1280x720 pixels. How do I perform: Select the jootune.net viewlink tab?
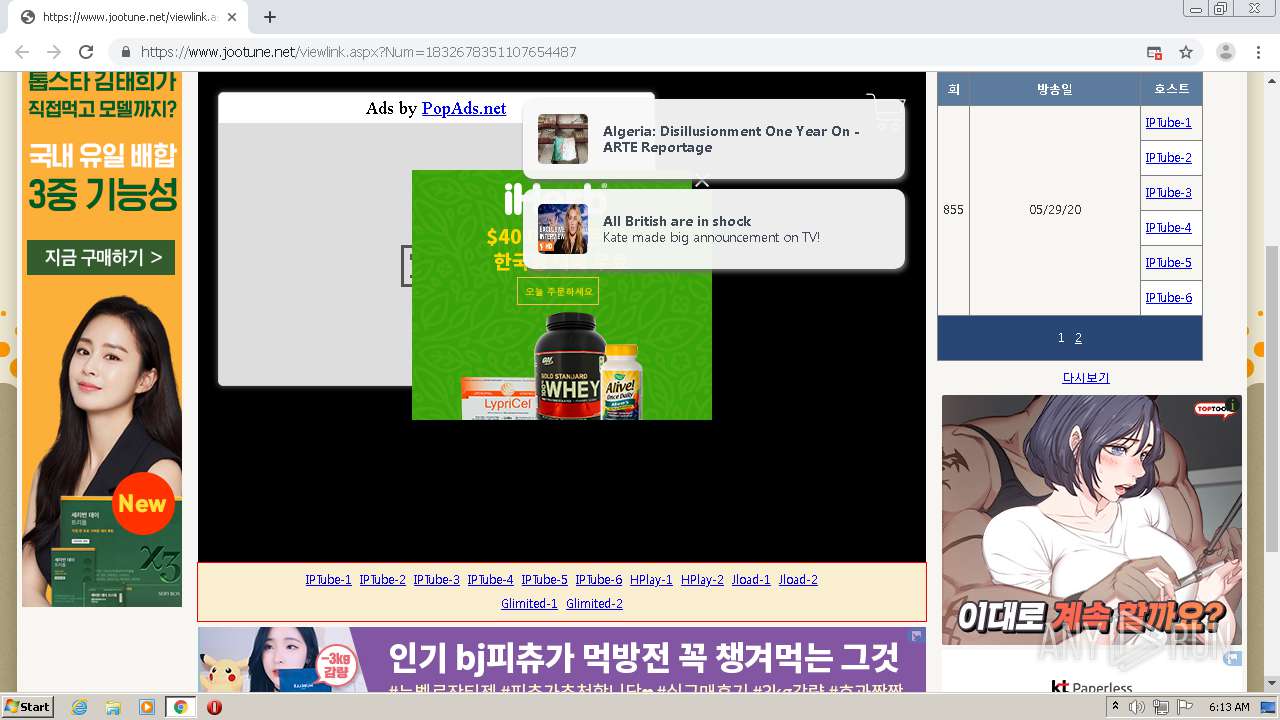click(128, 17)
